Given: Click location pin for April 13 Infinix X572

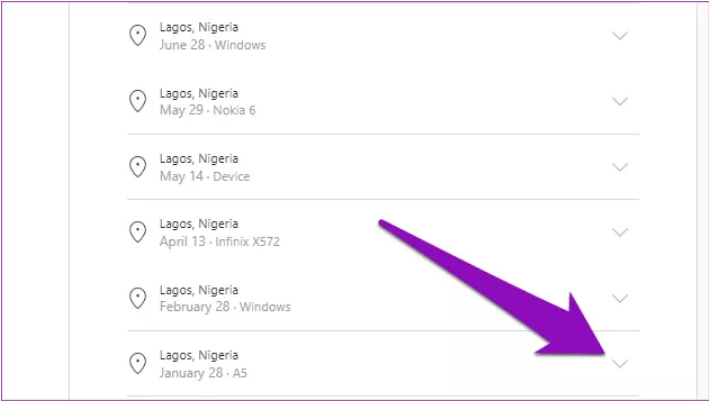Looking at the screenshot, I should point(138,232).
